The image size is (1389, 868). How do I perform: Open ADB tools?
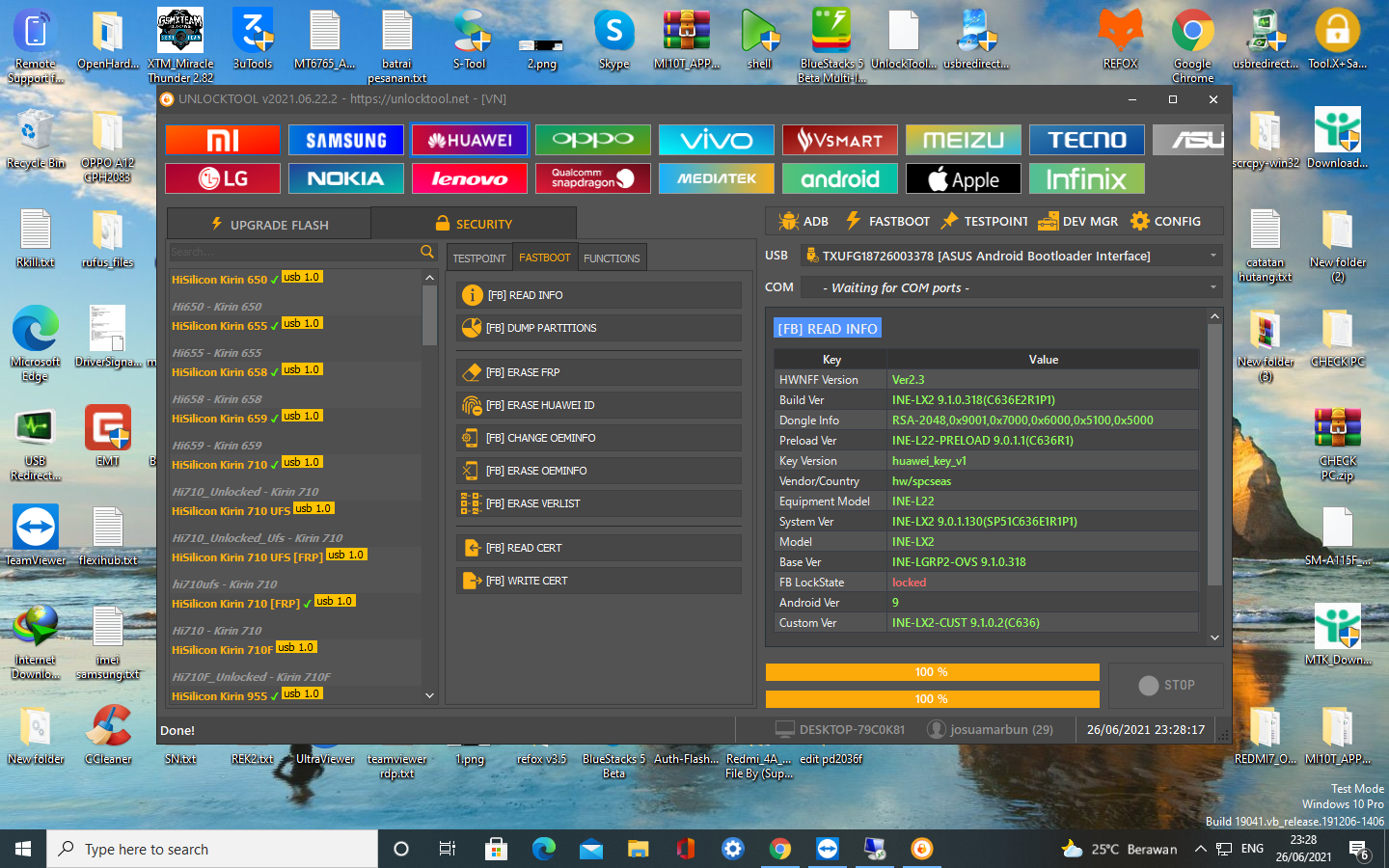(803, 221)
